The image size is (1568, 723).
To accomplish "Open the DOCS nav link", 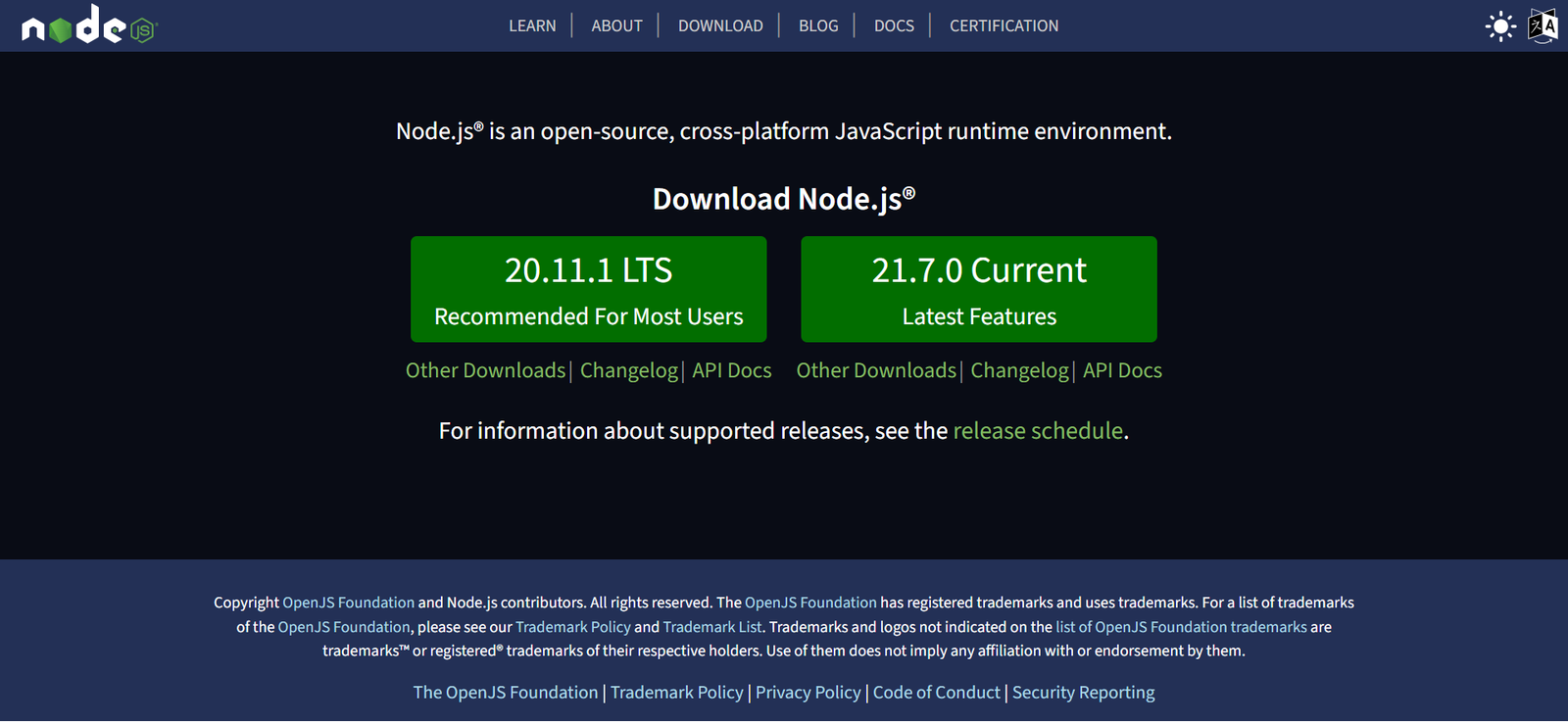I will [x=894, y=25].
